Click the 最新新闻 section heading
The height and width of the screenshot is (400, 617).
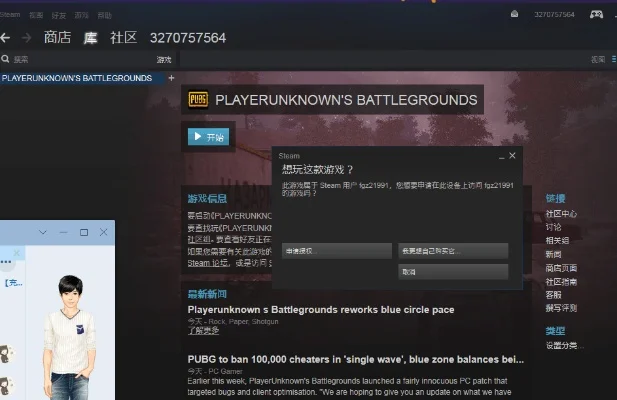[207, 294]
